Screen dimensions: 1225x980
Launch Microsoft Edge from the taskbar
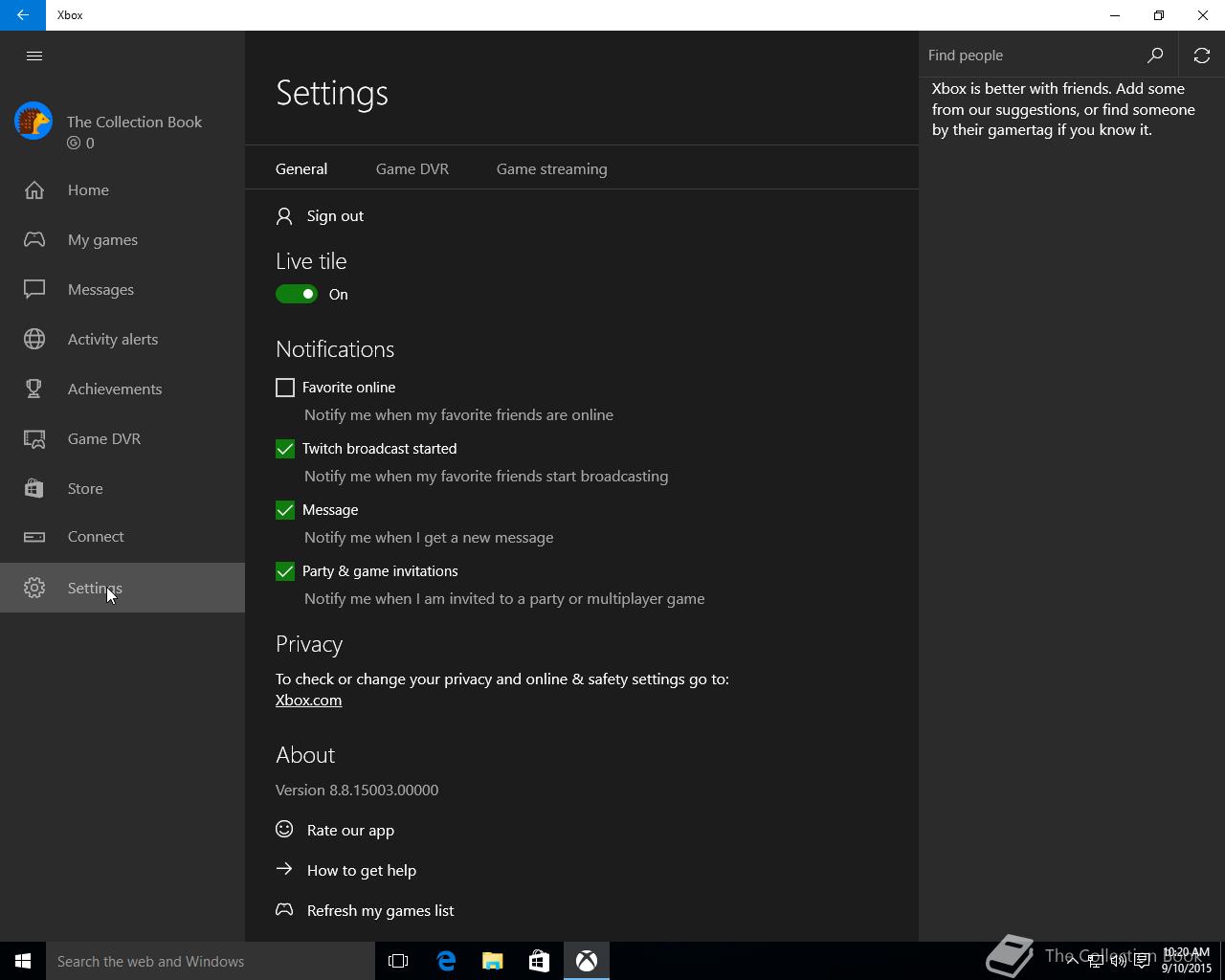[x=446, y=961]
